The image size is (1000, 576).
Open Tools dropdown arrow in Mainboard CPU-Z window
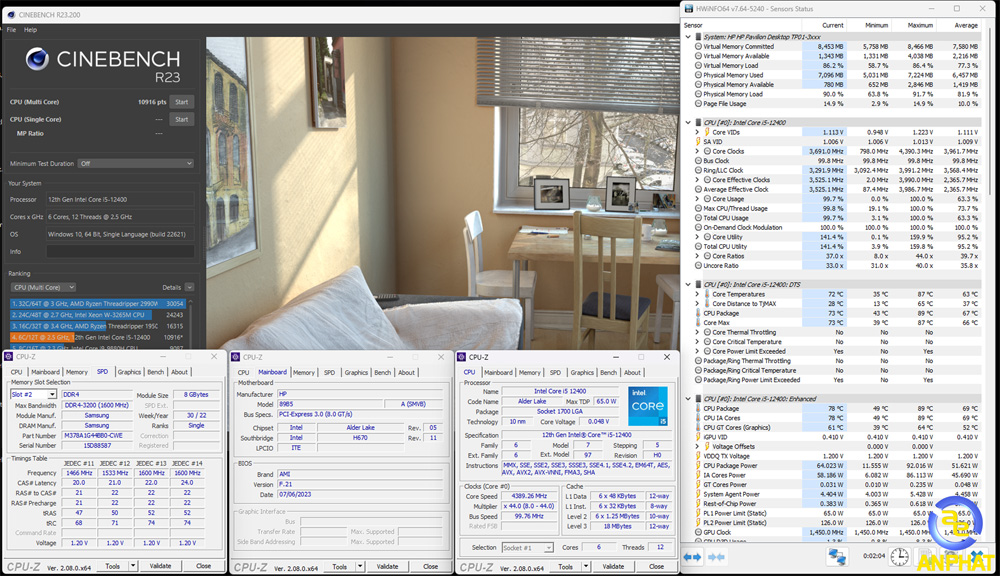point(360,566)
